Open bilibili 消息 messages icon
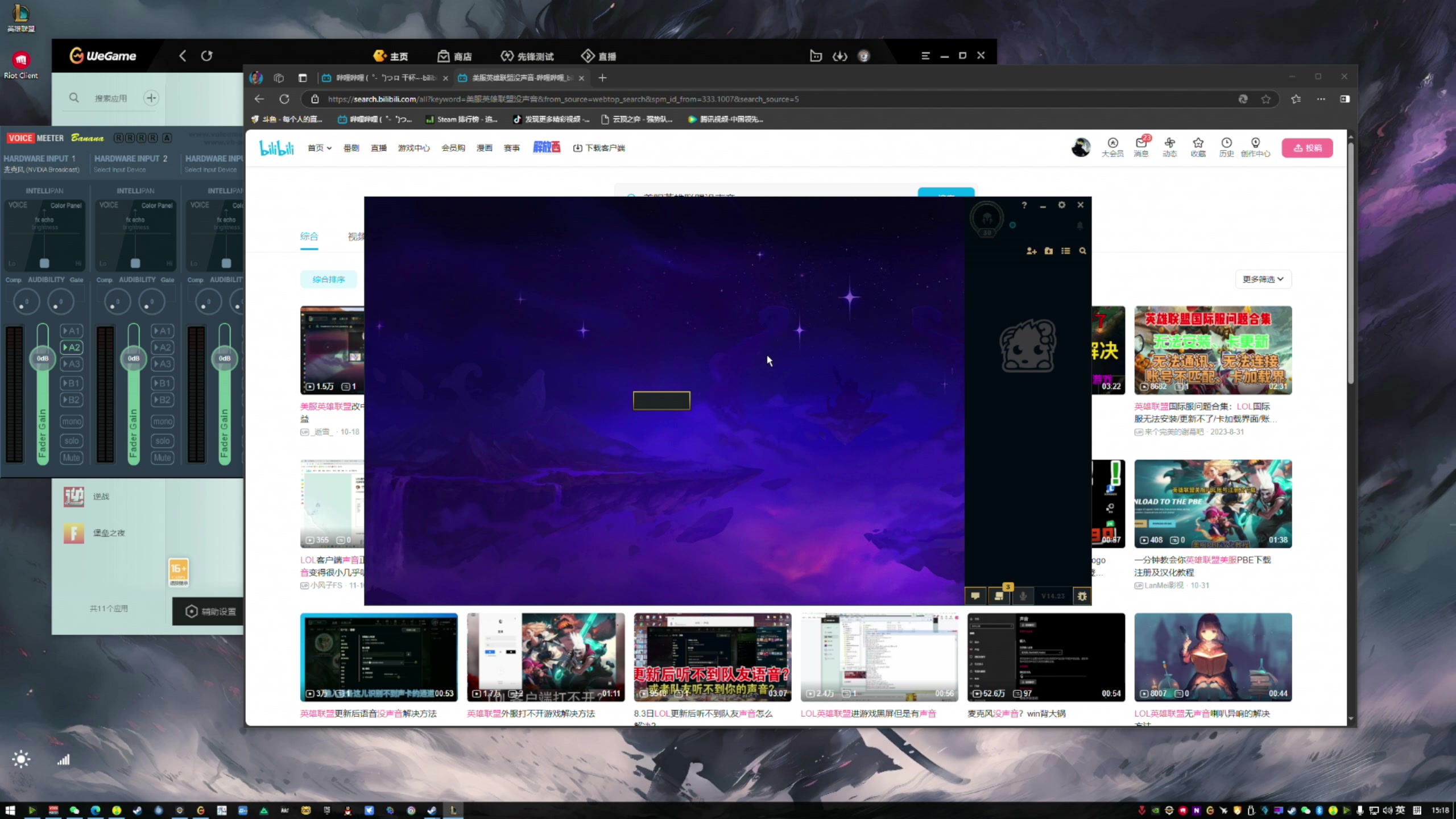The width and height of the screenshot is (1456, 819). tap(1141, 147)
